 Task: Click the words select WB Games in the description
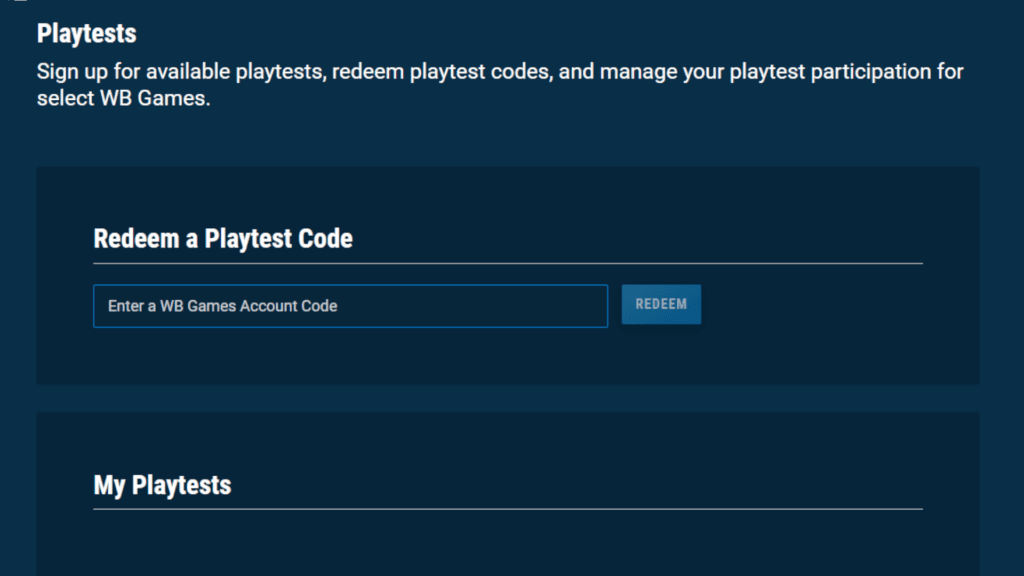click(x=120, y=98)
